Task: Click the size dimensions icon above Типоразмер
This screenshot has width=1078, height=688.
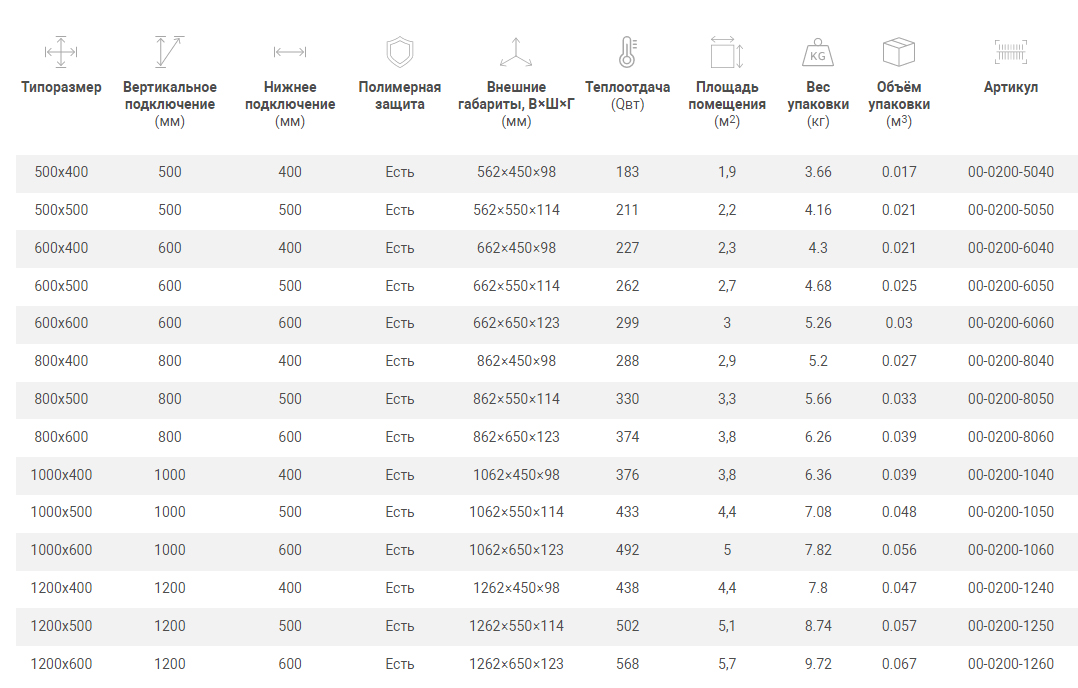Action: (61, 52)
